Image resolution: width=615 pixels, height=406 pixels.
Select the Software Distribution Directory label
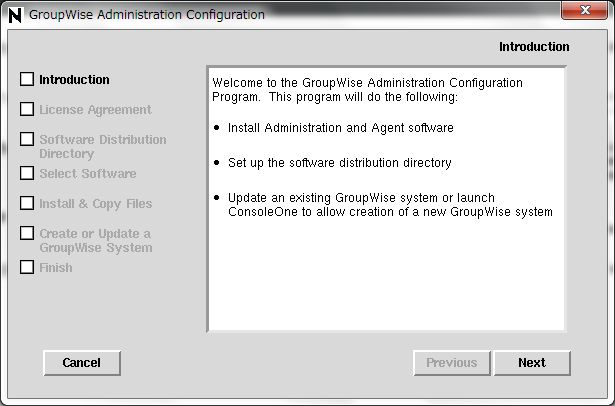103,146
